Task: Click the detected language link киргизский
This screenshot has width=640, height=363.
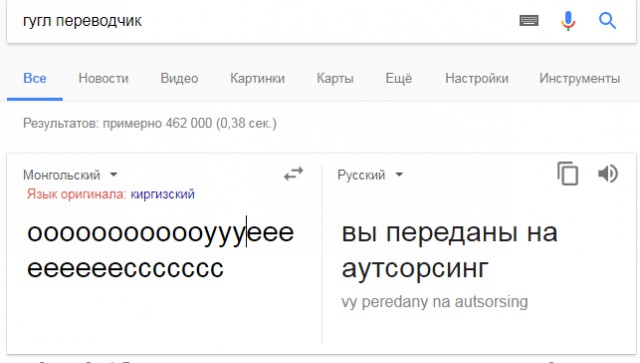Action: 162,194
